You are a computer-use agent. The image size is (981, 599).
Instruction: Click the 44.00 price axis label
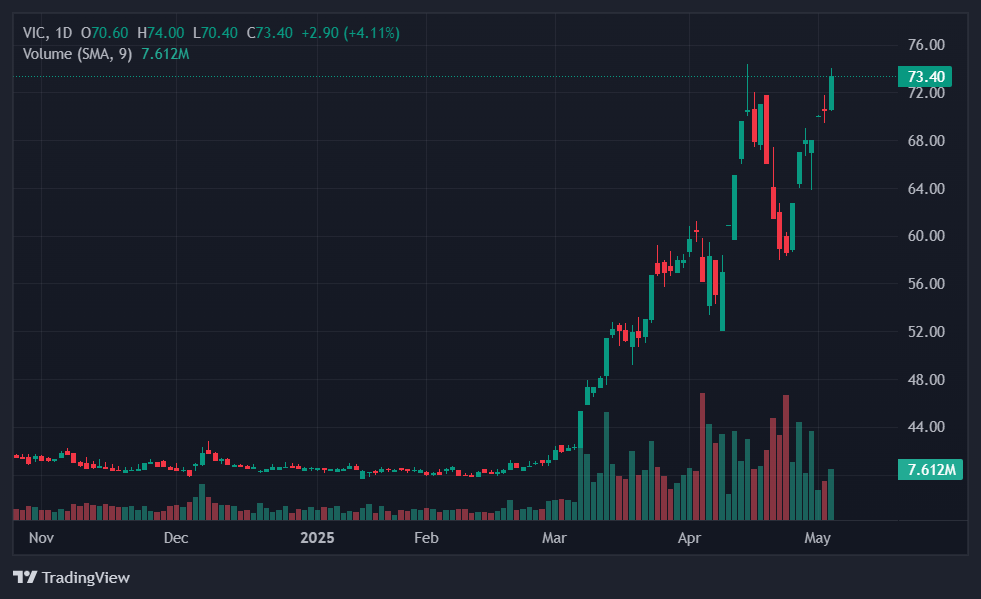tap(926, 427)
